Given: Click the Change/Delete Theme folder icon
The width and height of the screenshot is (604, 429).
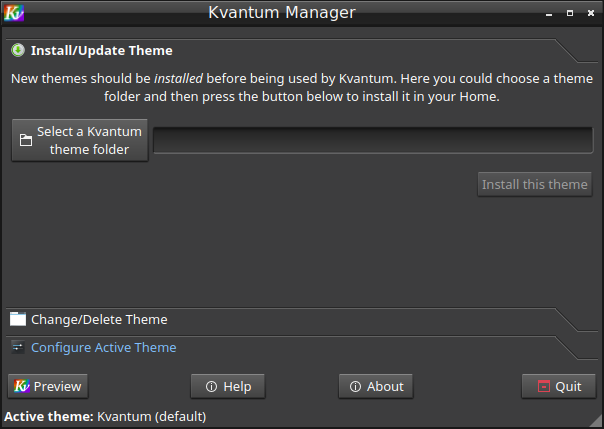Looking at the screenshot, I should (x=18, y=320).
